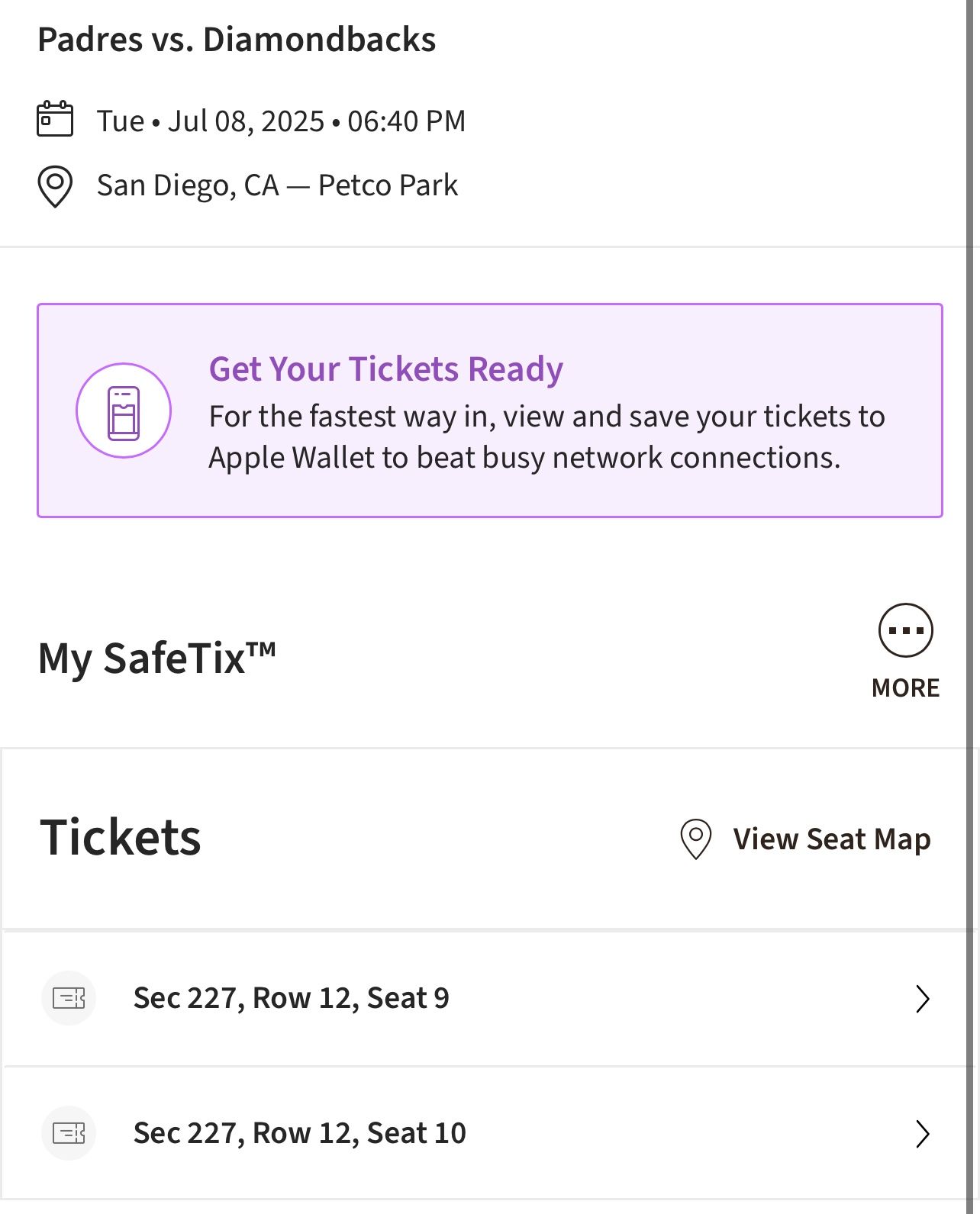
Task: Click the Tue Jul 08, 2025 date text
Action: pos(281,121)
